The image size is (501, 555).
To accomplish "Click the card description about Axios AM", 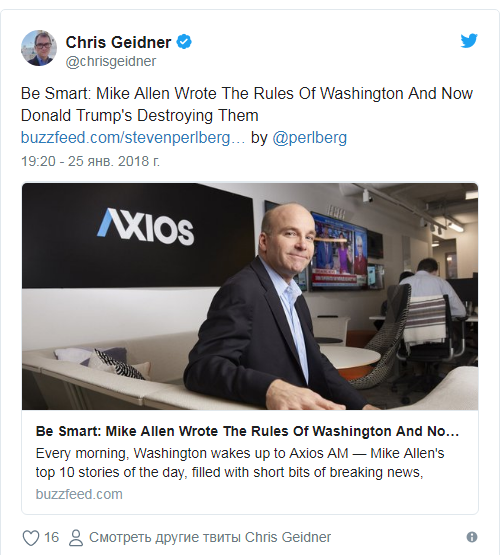I will click(x=240, y=463).
